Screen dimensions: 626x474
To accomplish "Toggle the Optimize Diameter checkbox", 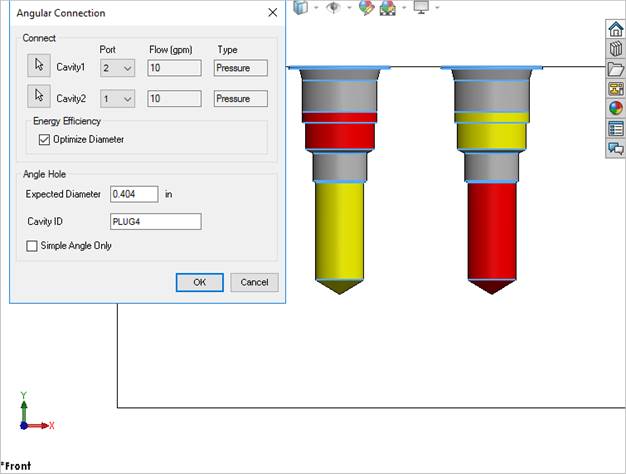I will click(x=44, y=139).
